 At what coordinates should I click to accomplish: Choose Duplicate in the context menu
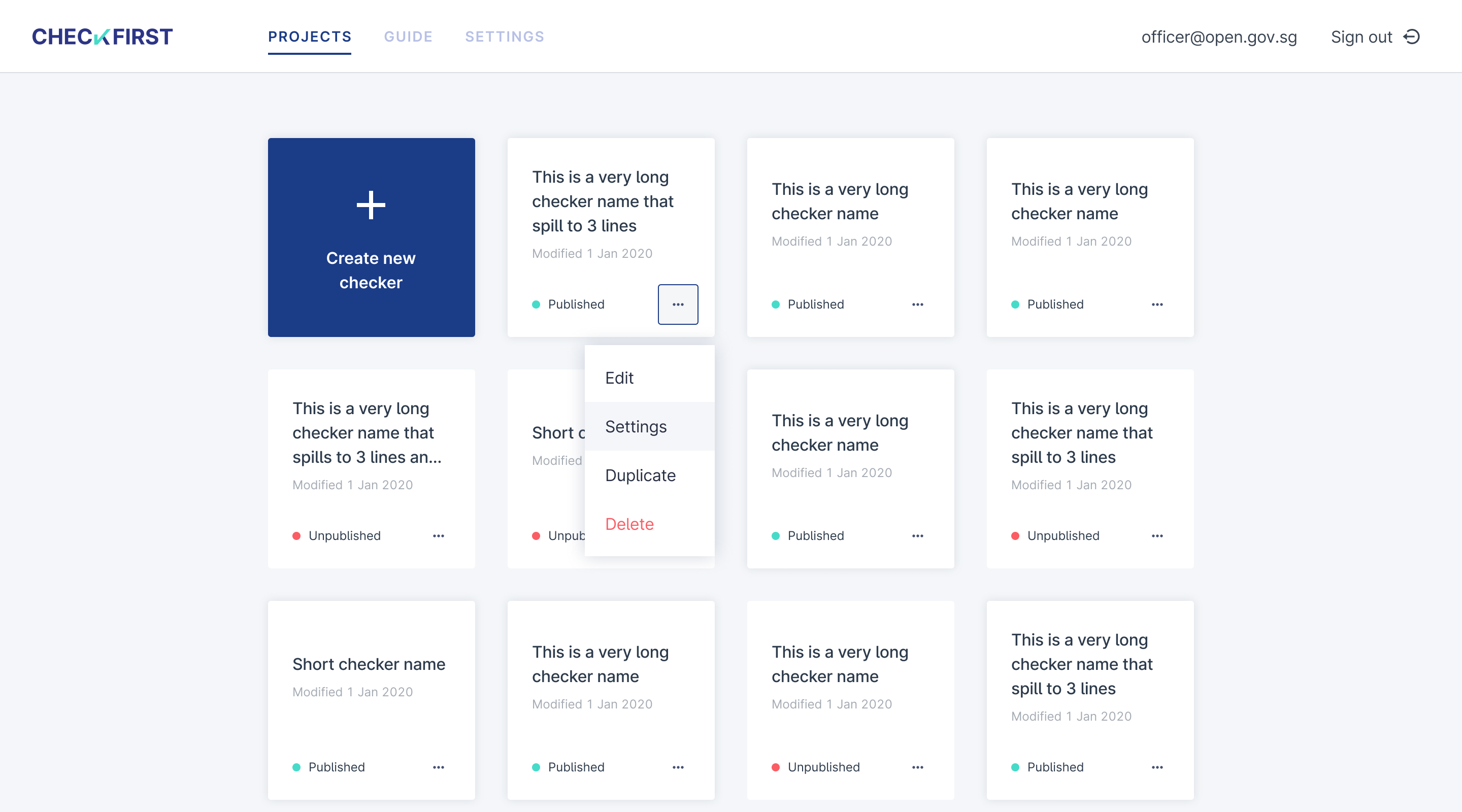640,476
